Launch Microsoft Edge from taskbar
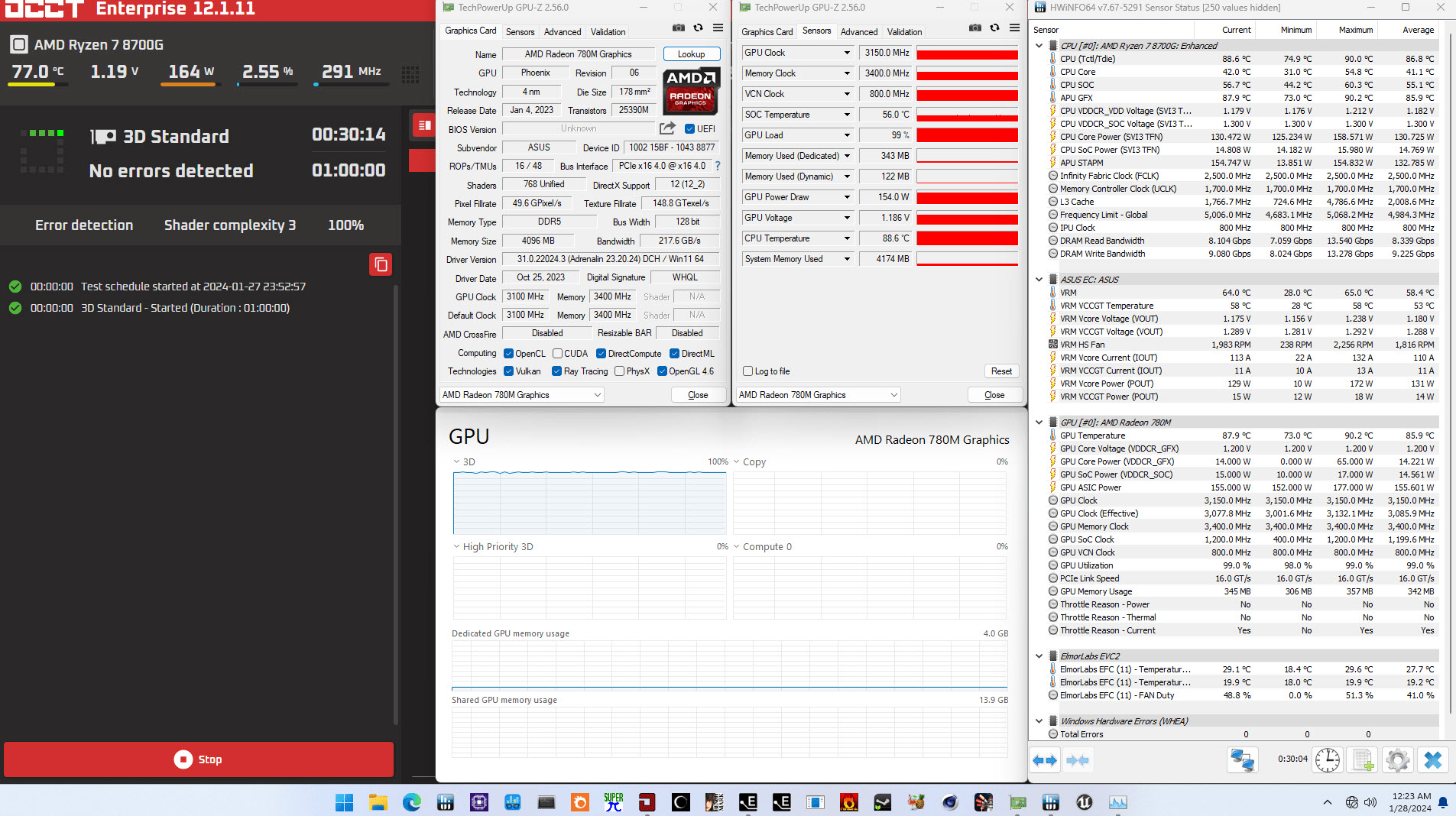The height and width of the screenshot is (816, 1456). [412, 802]
